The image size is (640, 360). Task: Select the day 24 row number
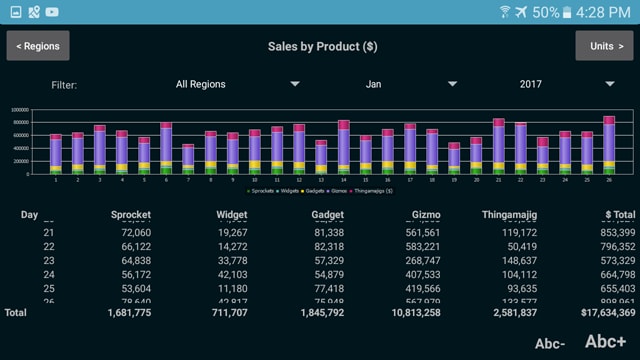pyautogui.click(x=49, y=275)
